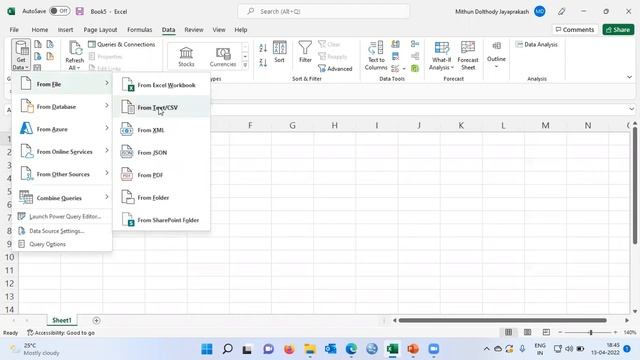Open Launch Power Query Editor
The image size is (640, 360).
(62, 216)
